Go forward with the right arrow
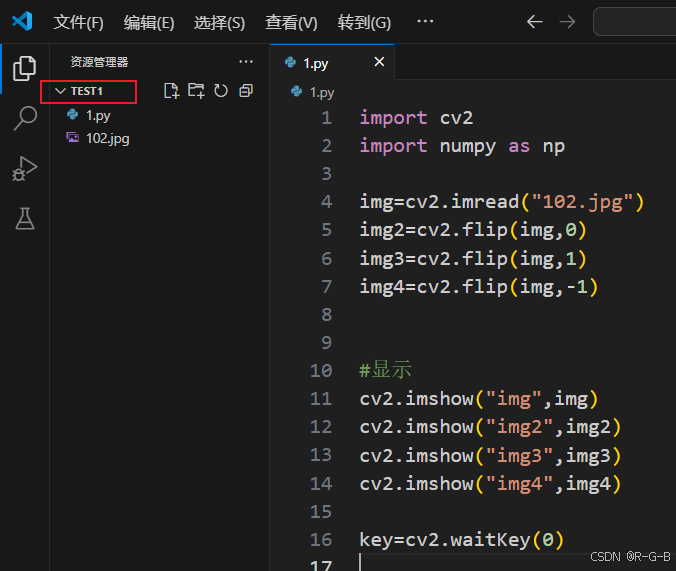The image size is (676, 571). [567, 22]
